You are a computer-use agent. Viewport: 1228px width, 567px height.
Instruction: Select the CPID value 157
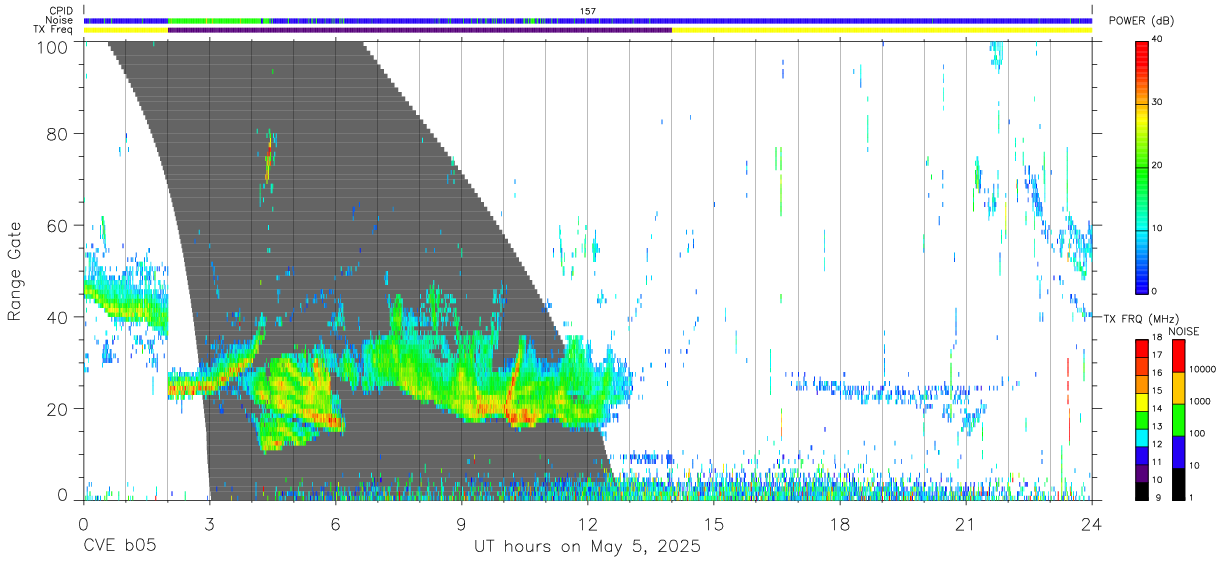(x=587, y=11)
